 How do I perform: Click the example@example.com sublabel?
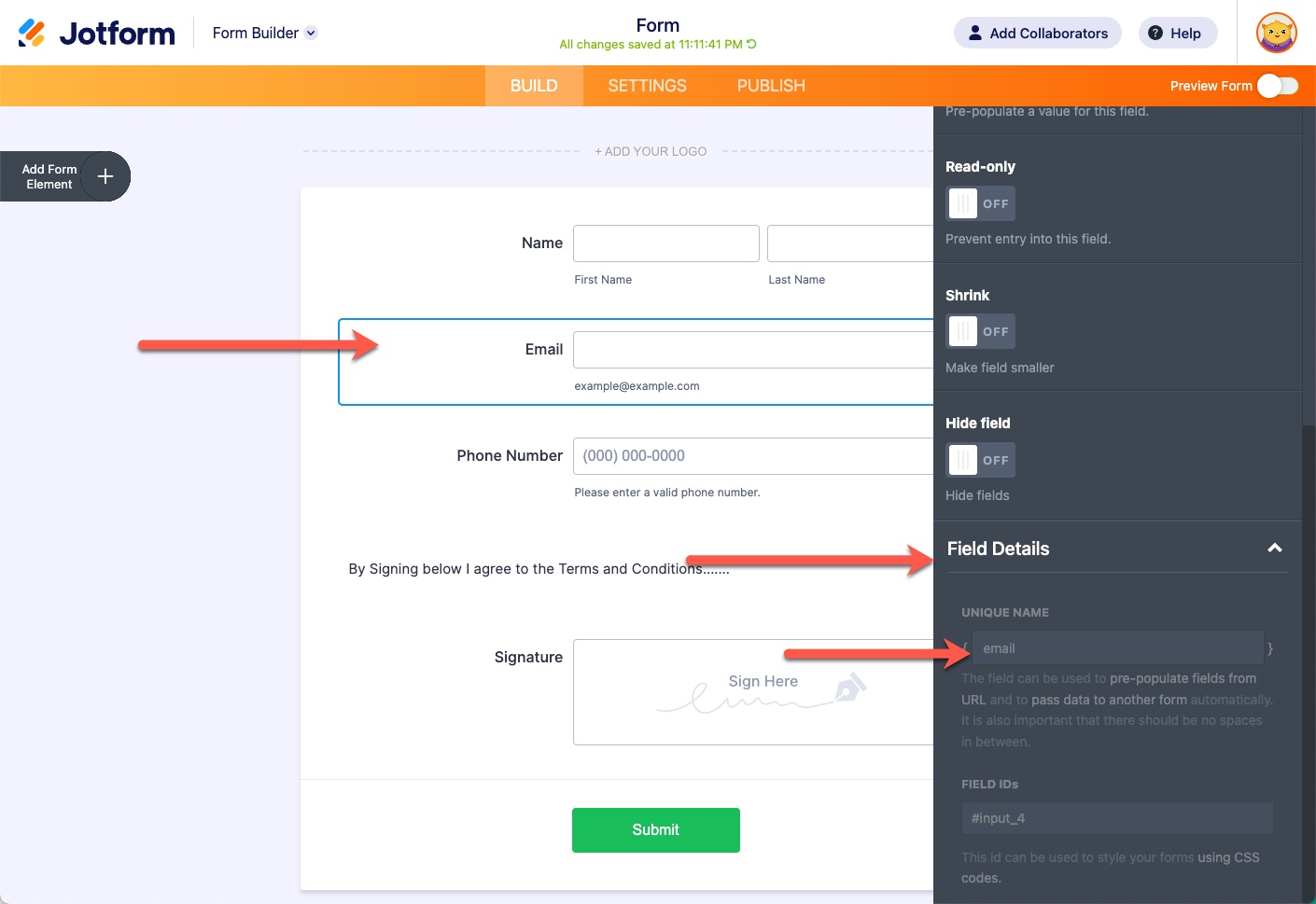click(637, 386)
